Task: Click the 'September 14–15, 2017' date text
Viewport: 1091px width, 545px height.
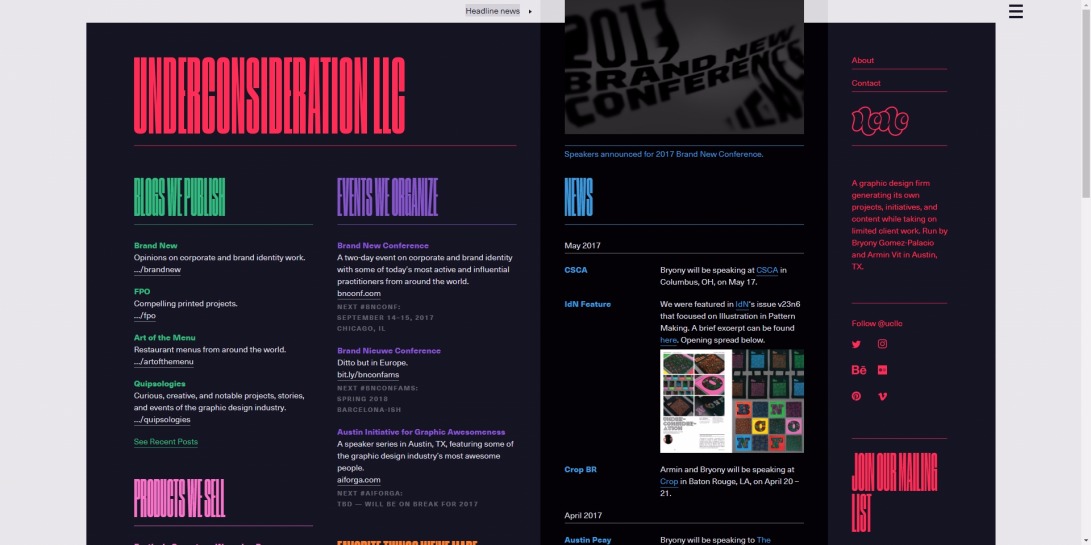Action: (385, 317)
